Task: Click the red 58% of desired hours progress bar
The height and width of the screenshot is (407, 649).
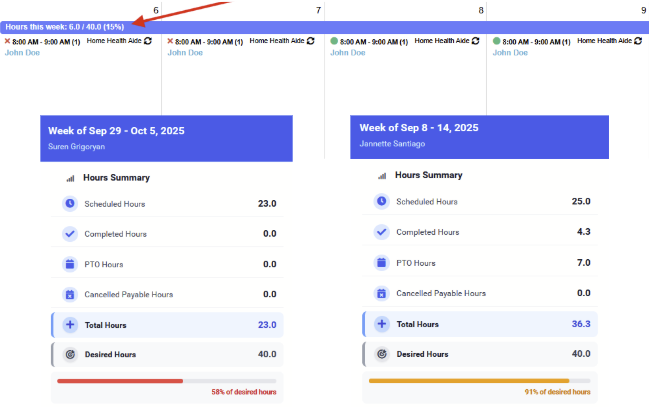Action: [x=120, y=381]
